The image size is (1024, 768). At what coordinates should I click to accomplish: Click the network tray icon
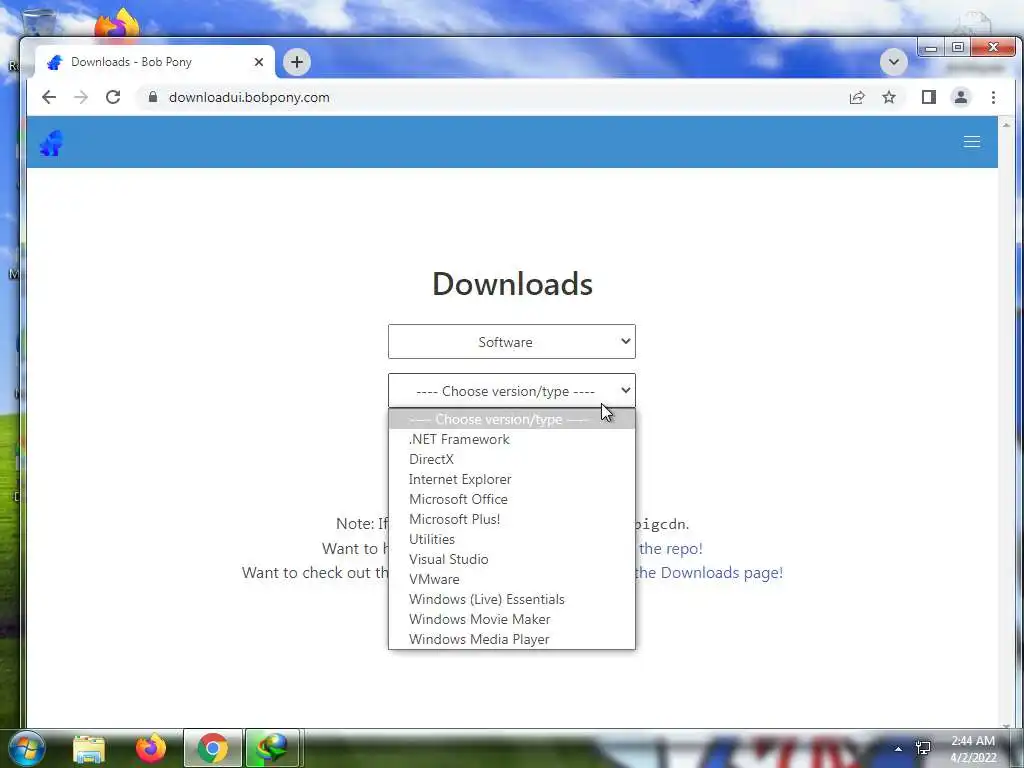point(923,748)
